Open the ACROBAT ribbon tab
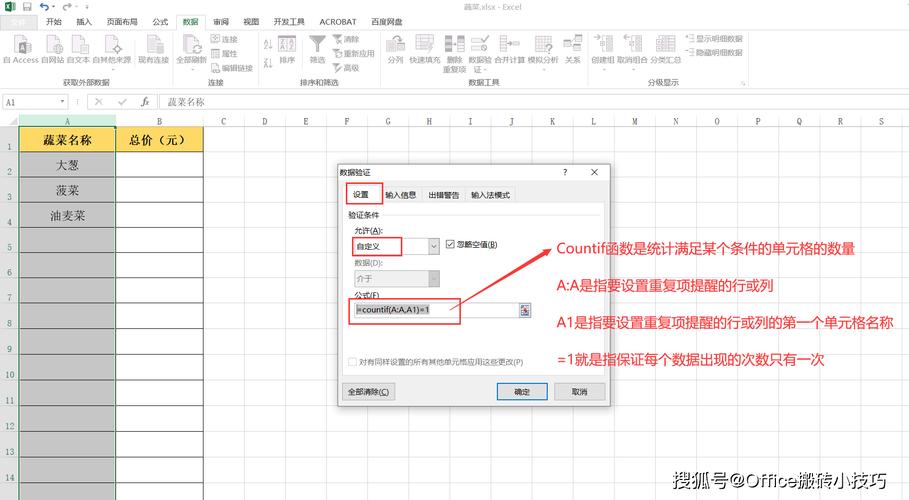The width and height of the screenshot is (909, 500). (x=337, y=21)
